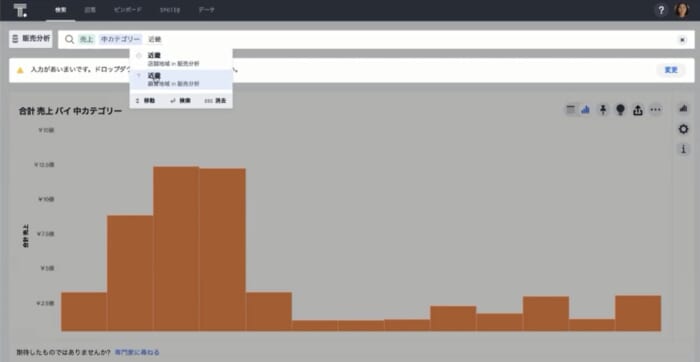Switch to chart view toggle
This screenshot has height=362, width=700.
(x=585, y=110)
